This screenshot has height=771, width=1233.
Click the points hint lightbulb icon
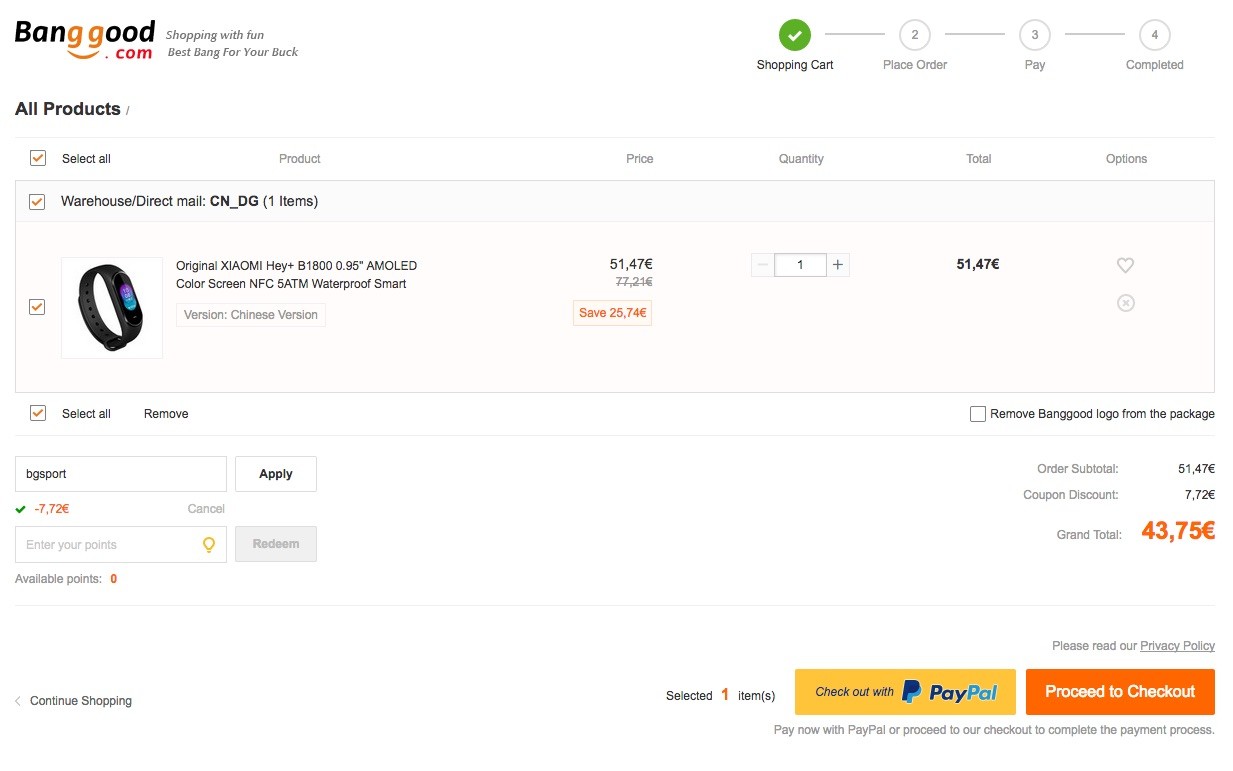(209, 545)
